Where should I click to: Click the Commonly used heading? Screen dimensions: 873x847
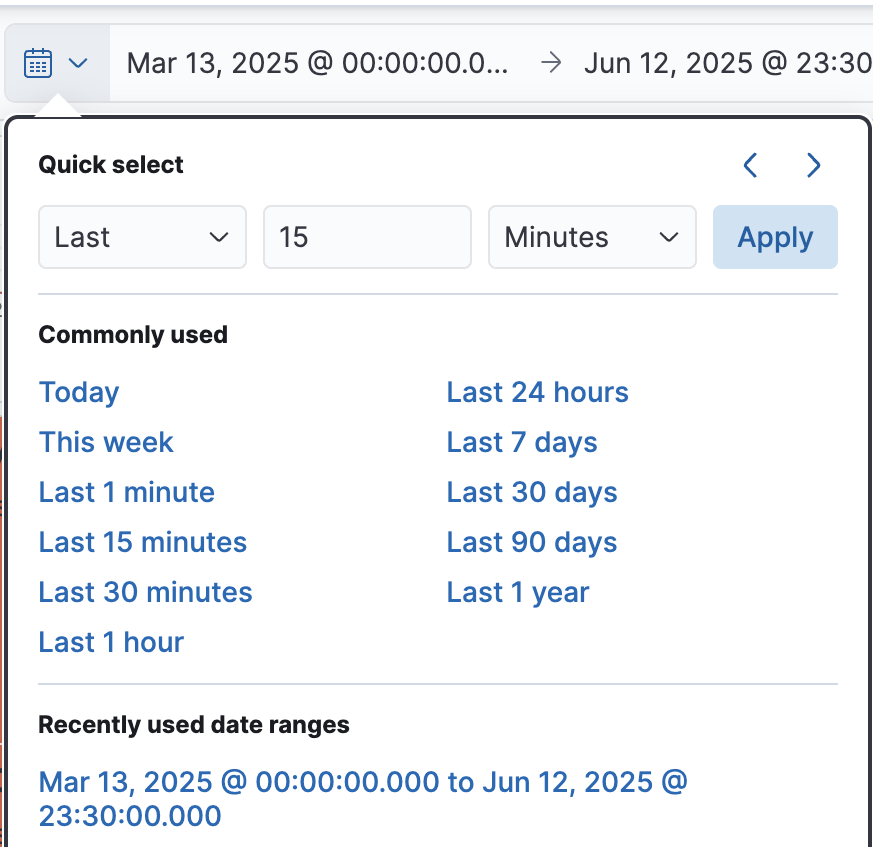tap(133, 335)
